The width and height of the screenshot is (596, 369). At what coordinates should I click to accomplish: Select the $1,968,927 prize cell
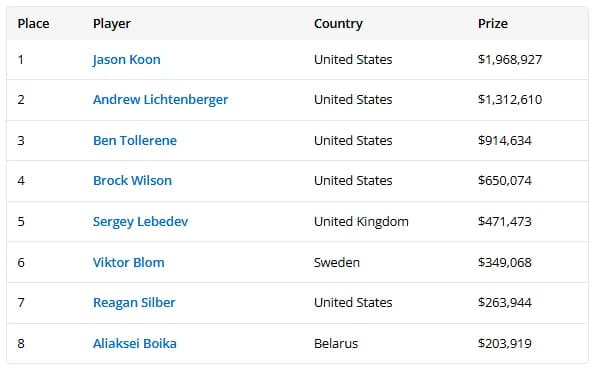510,60
